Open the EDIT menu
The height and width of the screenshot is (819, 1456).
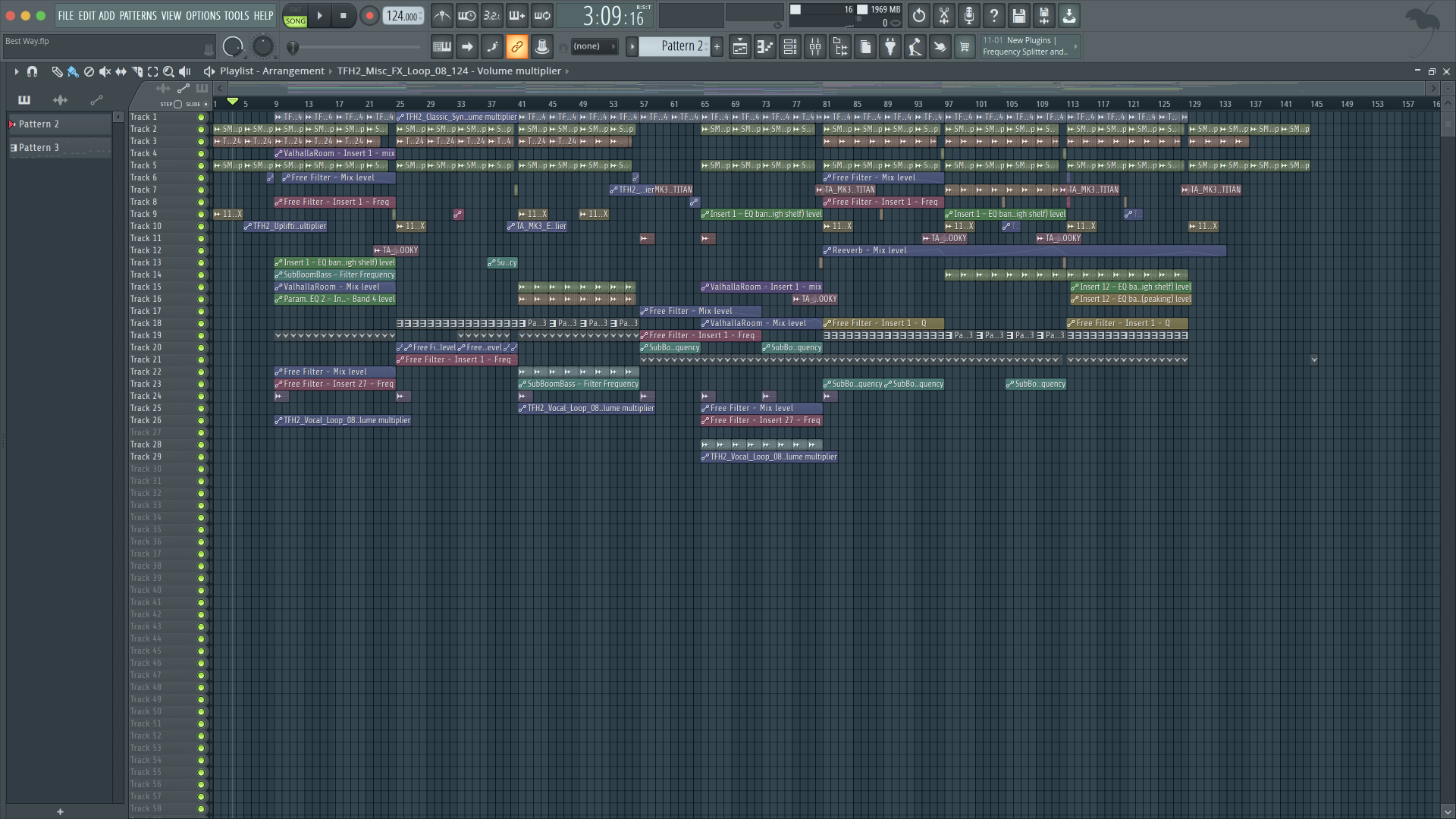click(87, 15)
